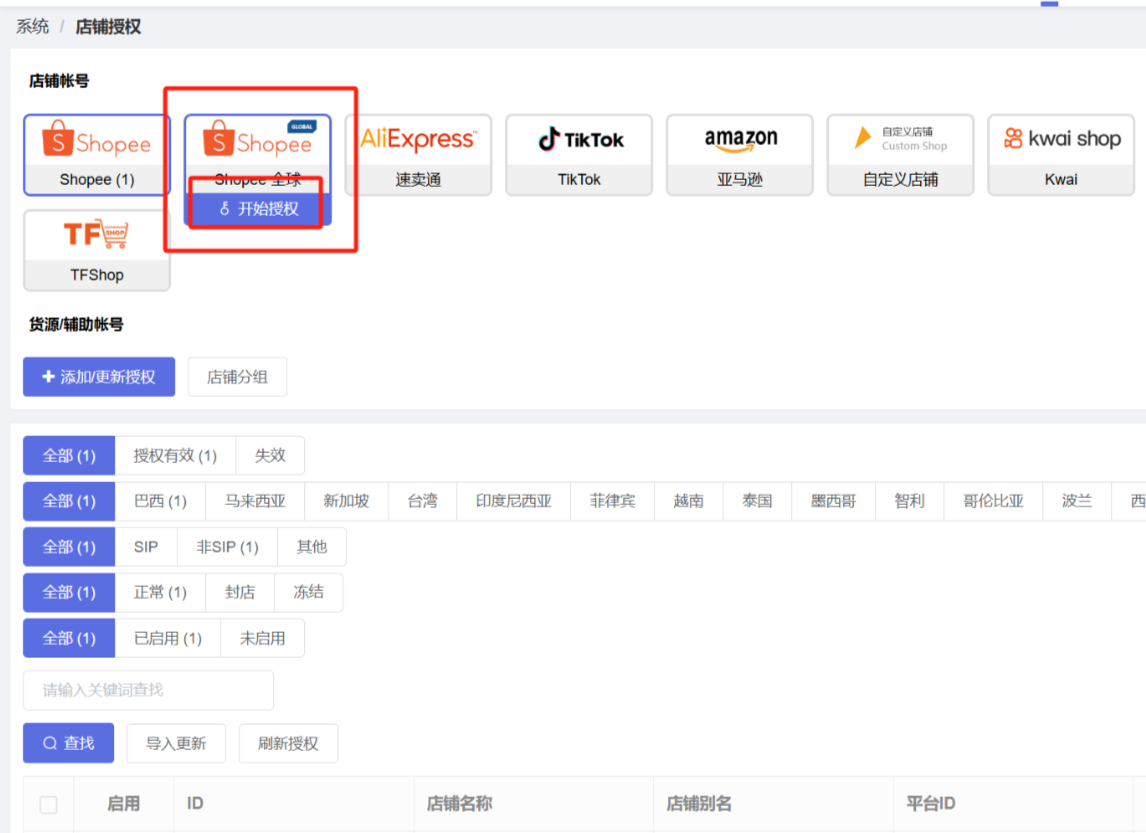This screenshot has height=833, width=1146.
Task: Choose the TFShop platform card
Action: tap(97, 251)
